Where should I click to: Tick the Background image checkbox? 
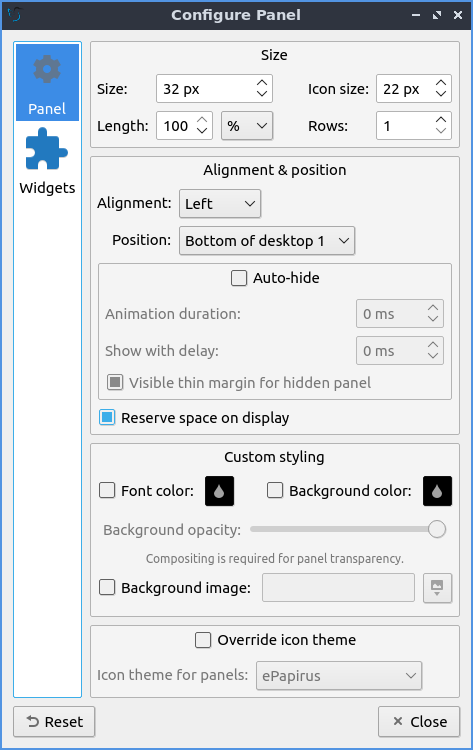tap(107, 587)
